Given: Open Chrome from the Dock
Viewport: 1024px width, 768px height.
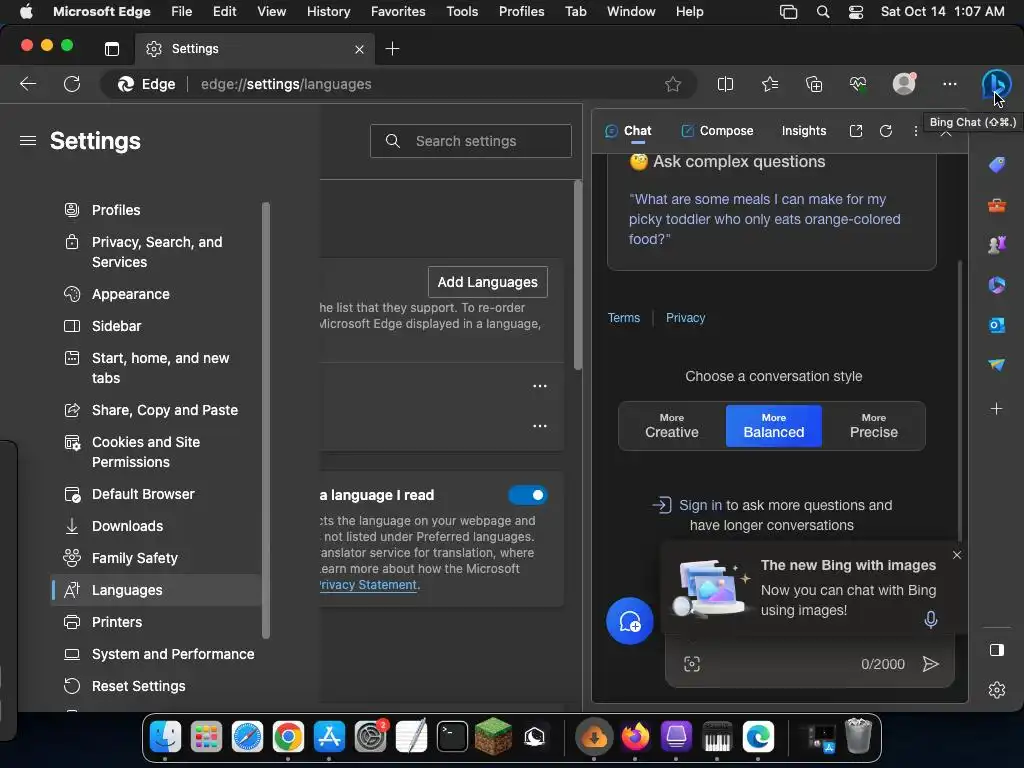Looking at the screenshot, I should point(288,737).
